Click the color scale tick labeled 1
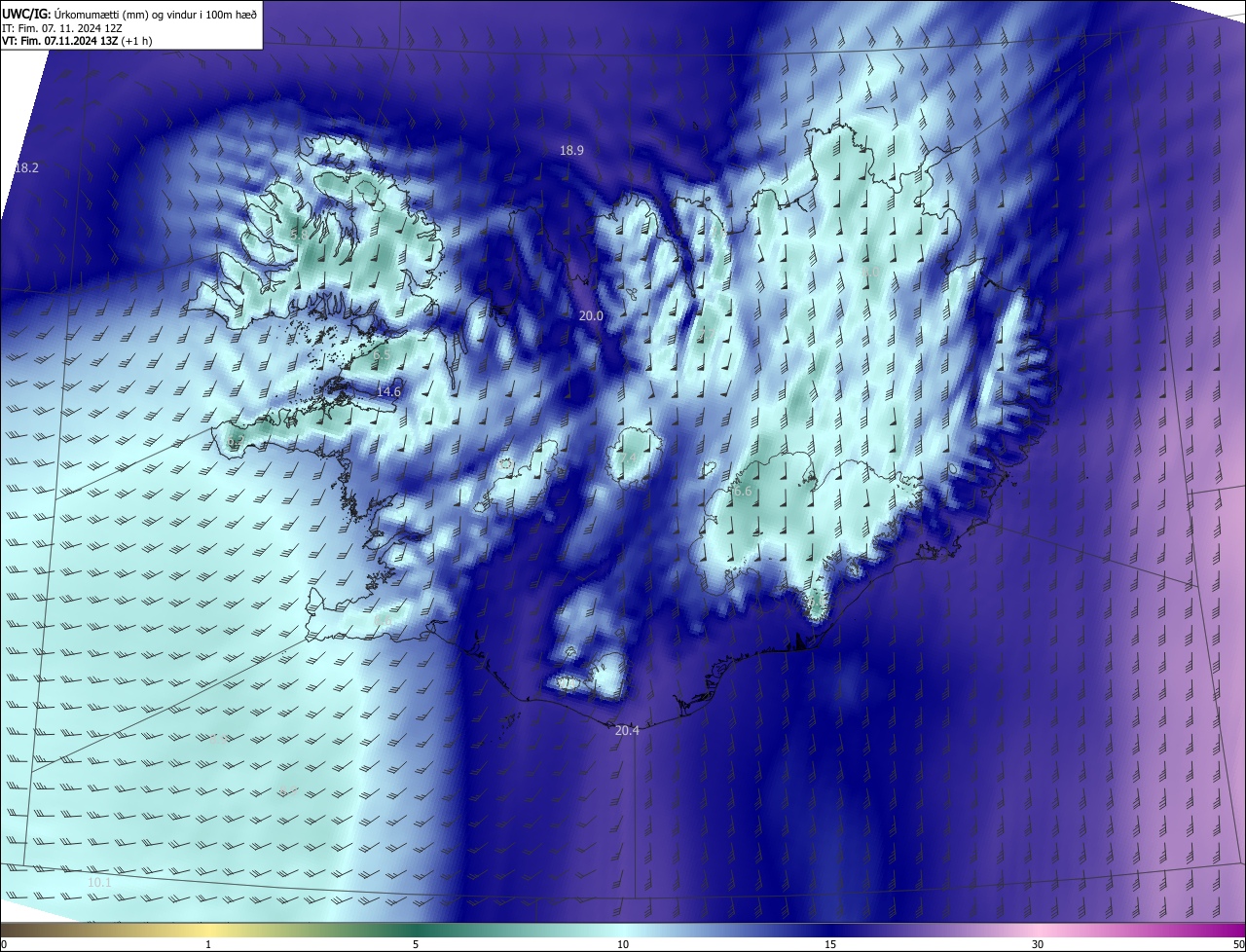 tap(208, 944)
